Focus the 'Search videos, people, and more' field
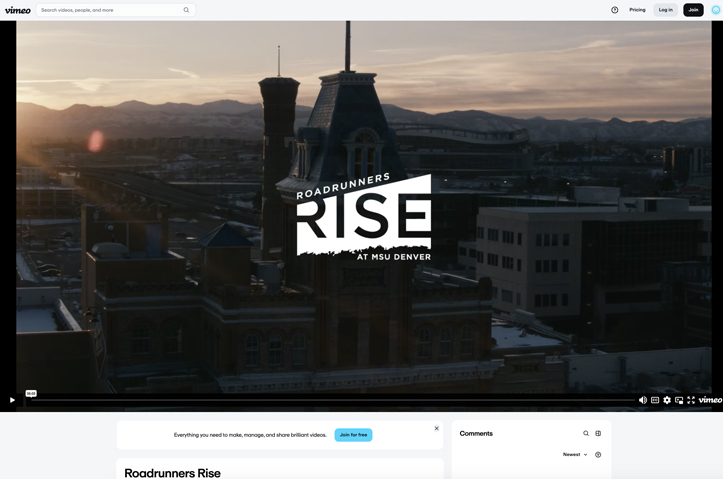Viewport: 723px width, 479px height. (116, 10)
